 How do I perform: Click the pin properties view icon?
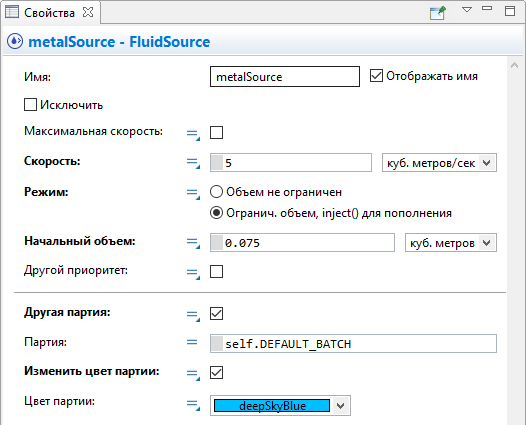tap(438, 13)
